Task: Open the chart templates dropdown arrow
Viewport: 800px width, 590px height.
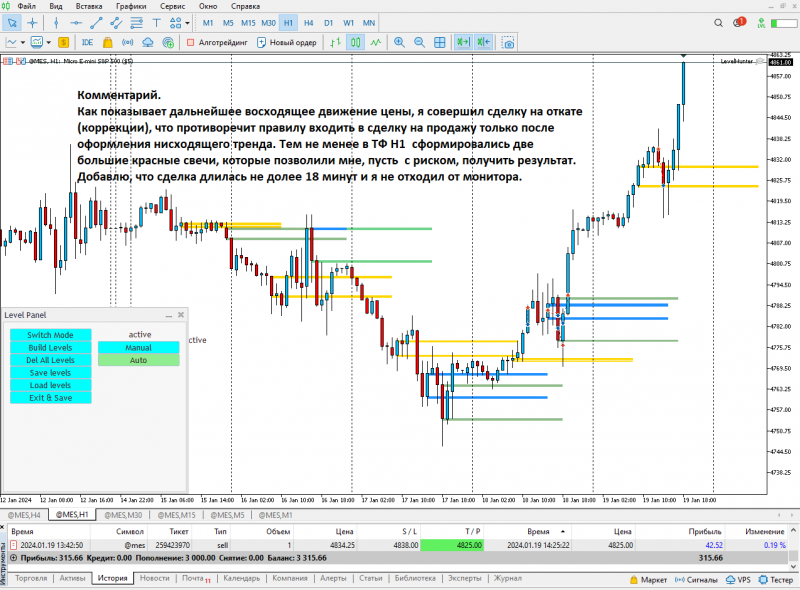Action: (x=48, y=42)
